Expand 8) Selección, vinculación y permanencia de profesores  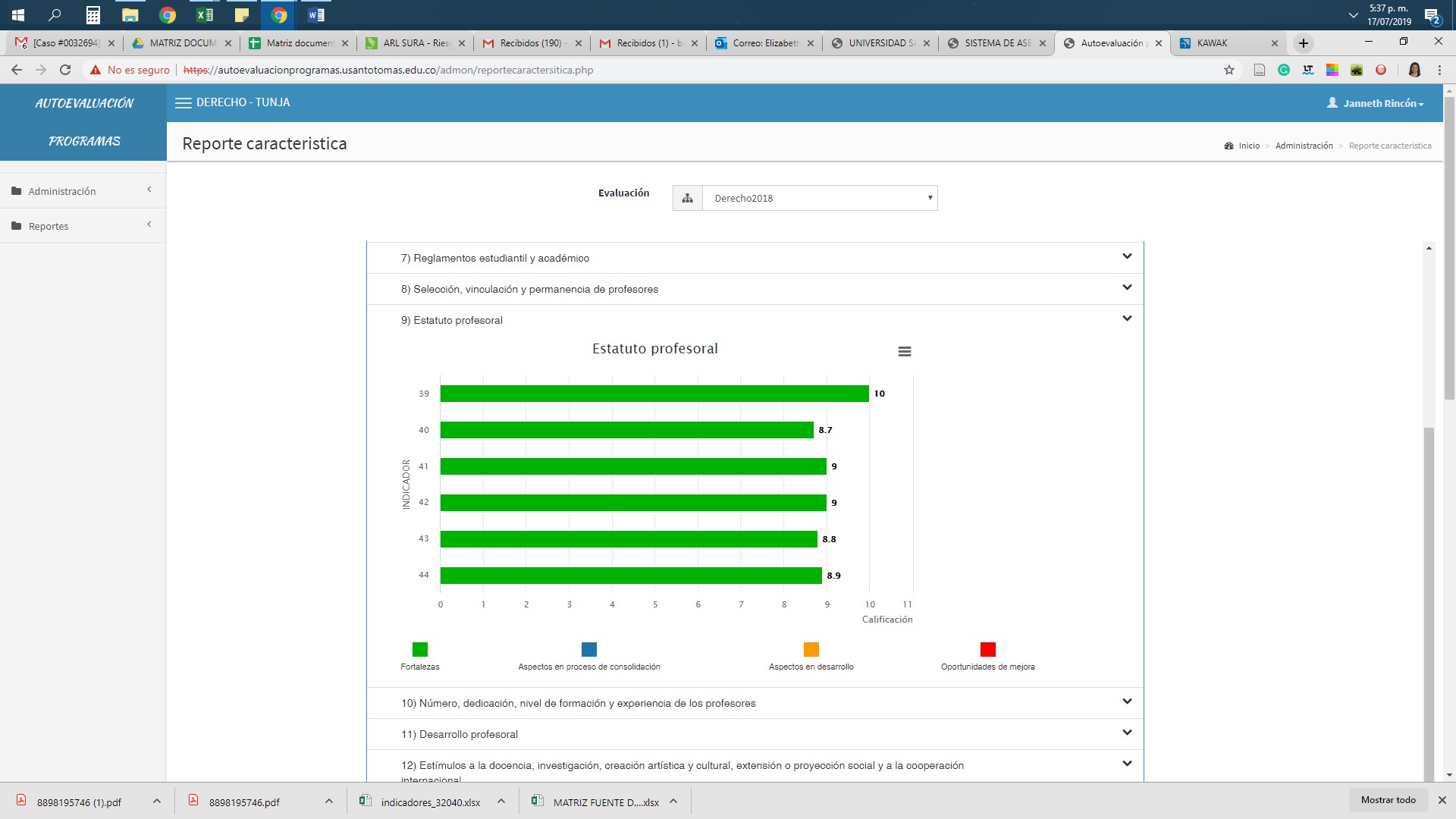[755, 289]
